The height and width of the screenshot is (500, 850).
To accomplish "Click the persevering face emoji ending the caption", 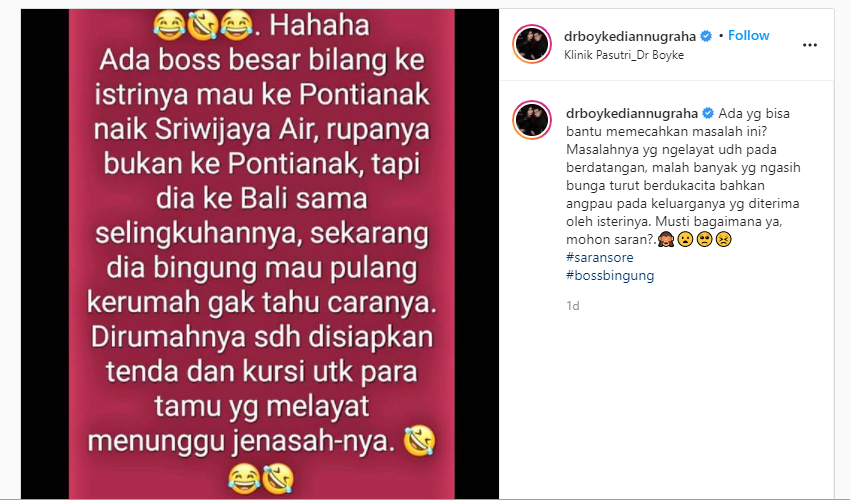I will pyautogui.click(x=723, y=239).
